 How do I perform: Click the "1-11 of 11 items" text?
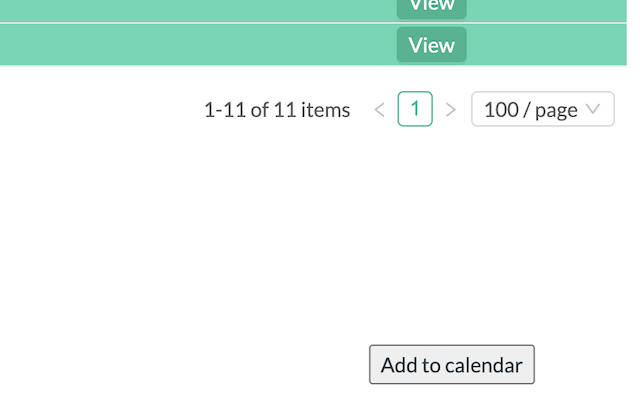coord(277,110)
